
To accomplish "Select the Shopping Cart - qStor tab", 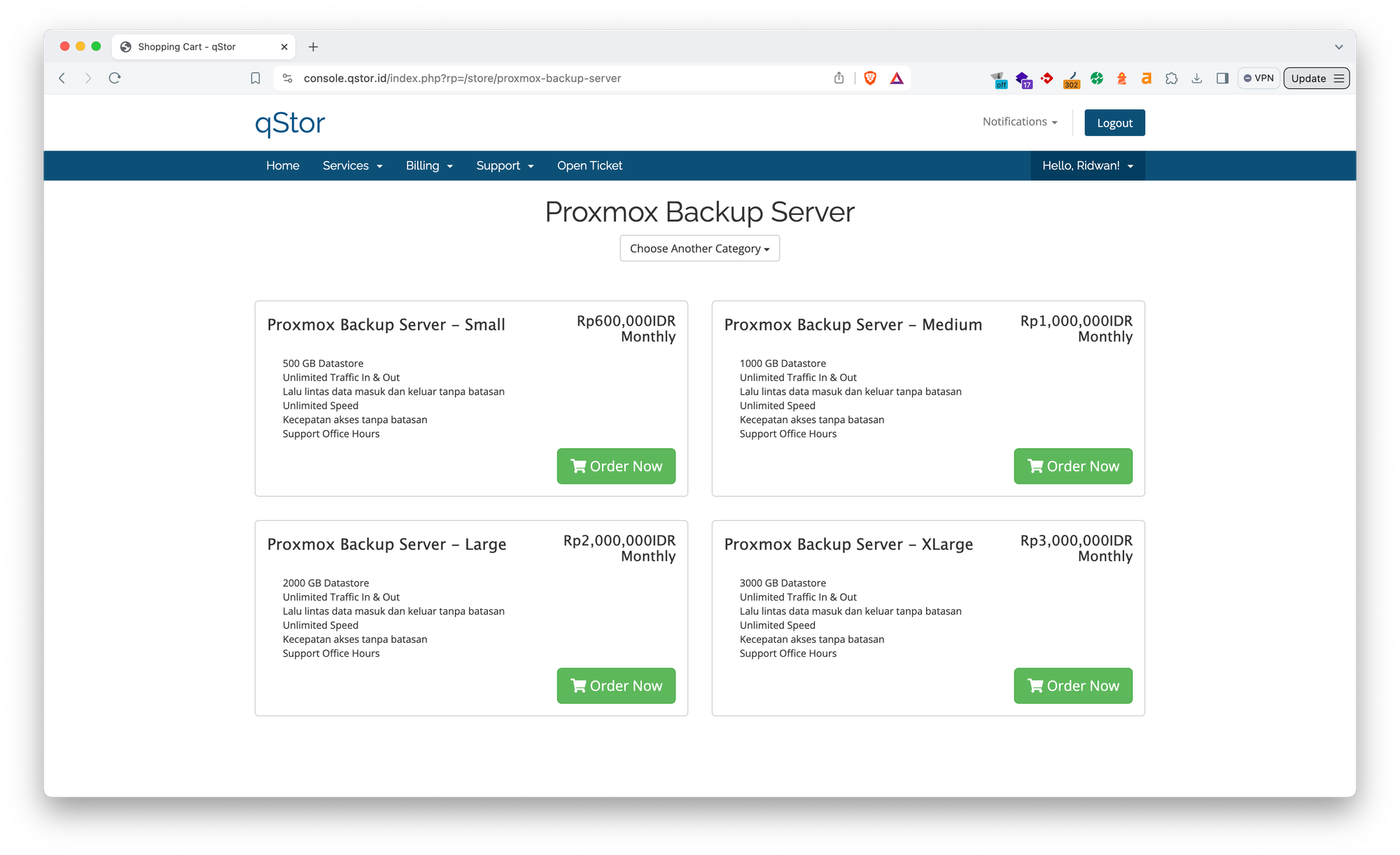I will pos(203,47).
